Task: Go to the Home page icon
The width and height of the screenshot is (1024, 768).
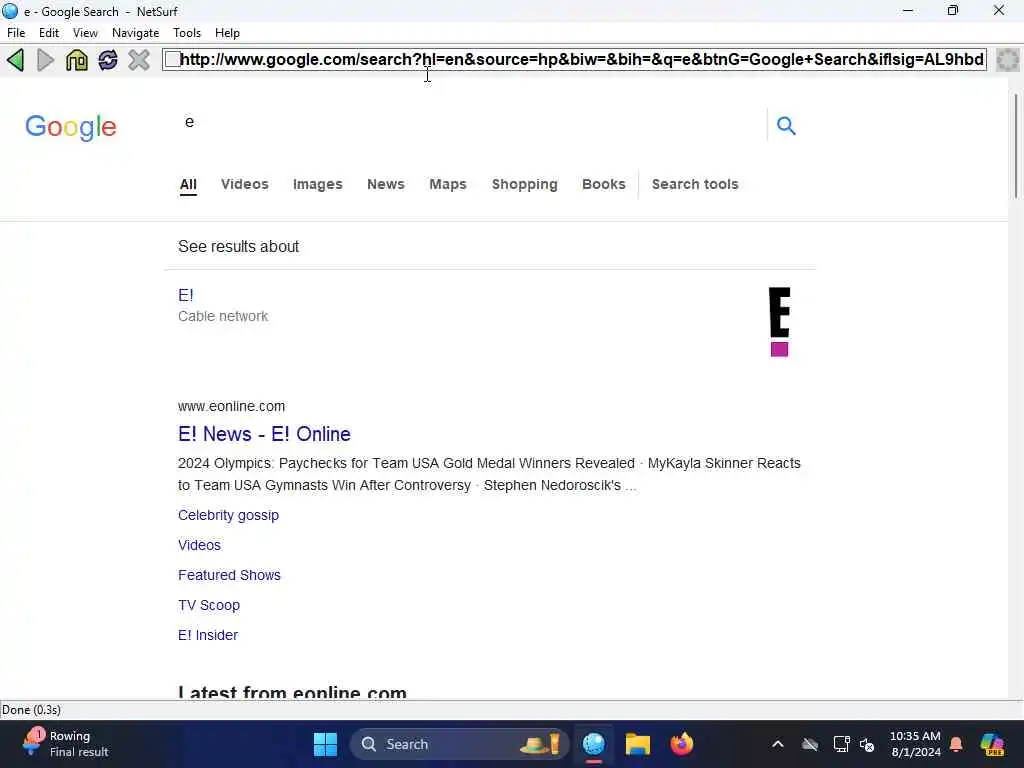Action: 76,60
